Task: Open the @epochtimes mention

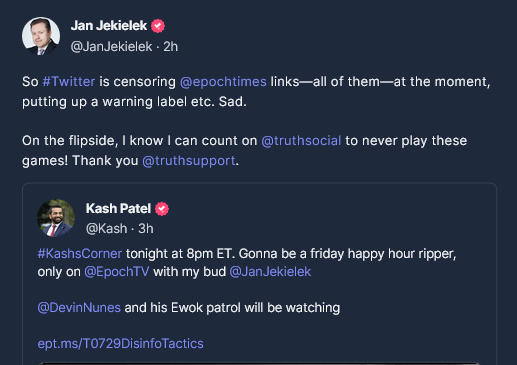Action: point(223,82)
